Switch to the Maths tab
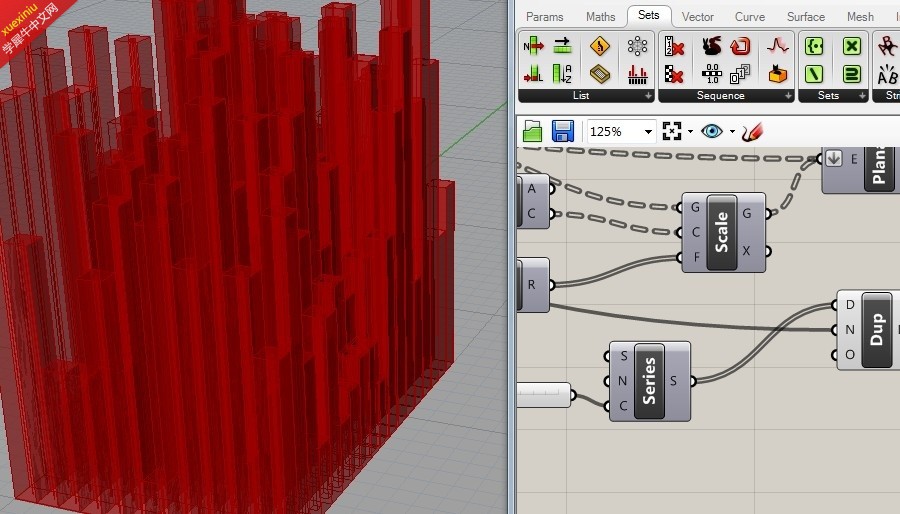The image size is (900, 514). pyautogui.click(x=600, y=17)
